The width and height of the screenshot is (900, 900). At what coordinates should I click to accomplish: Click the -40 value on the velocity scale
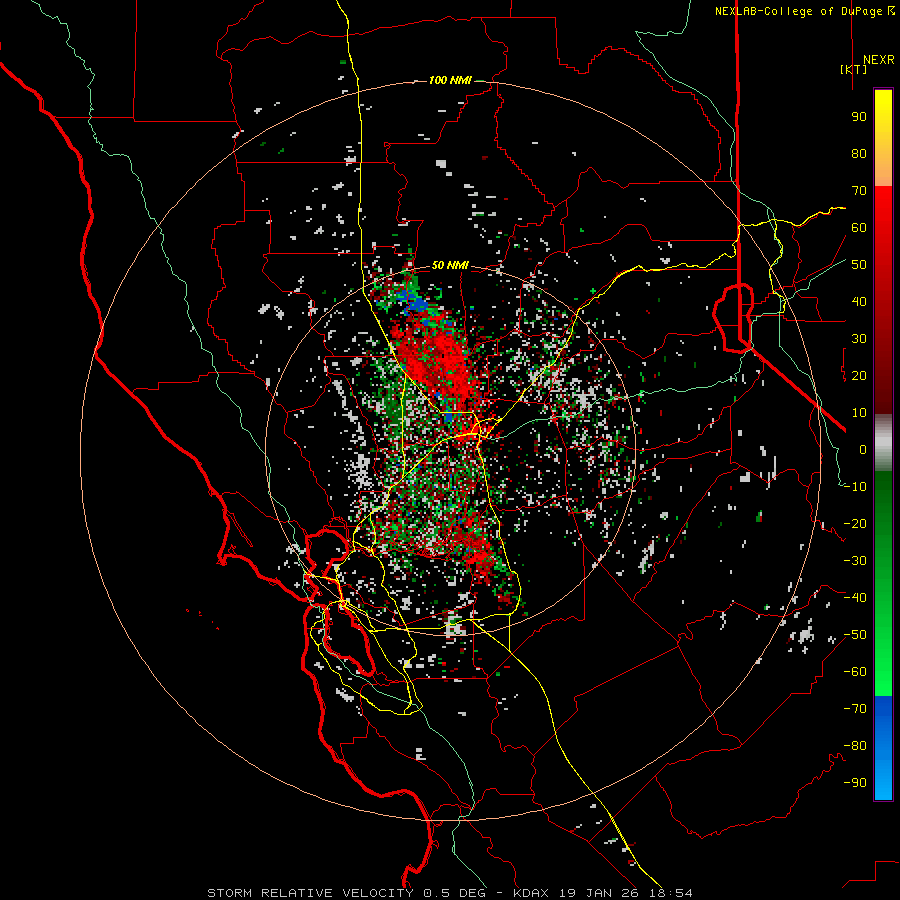click(855, 598)
